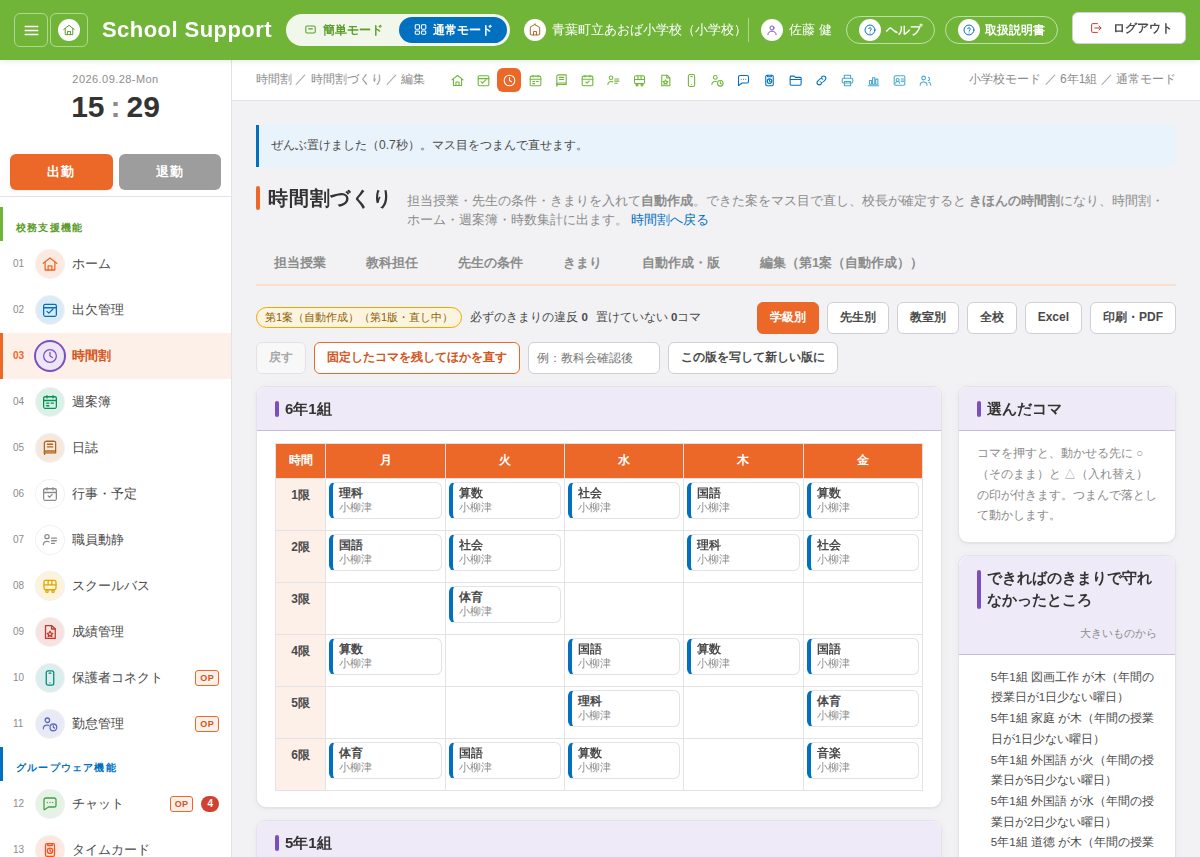Click the version note input field
The width and height of the screenshot is (1200, 857).
pos(594,358)
